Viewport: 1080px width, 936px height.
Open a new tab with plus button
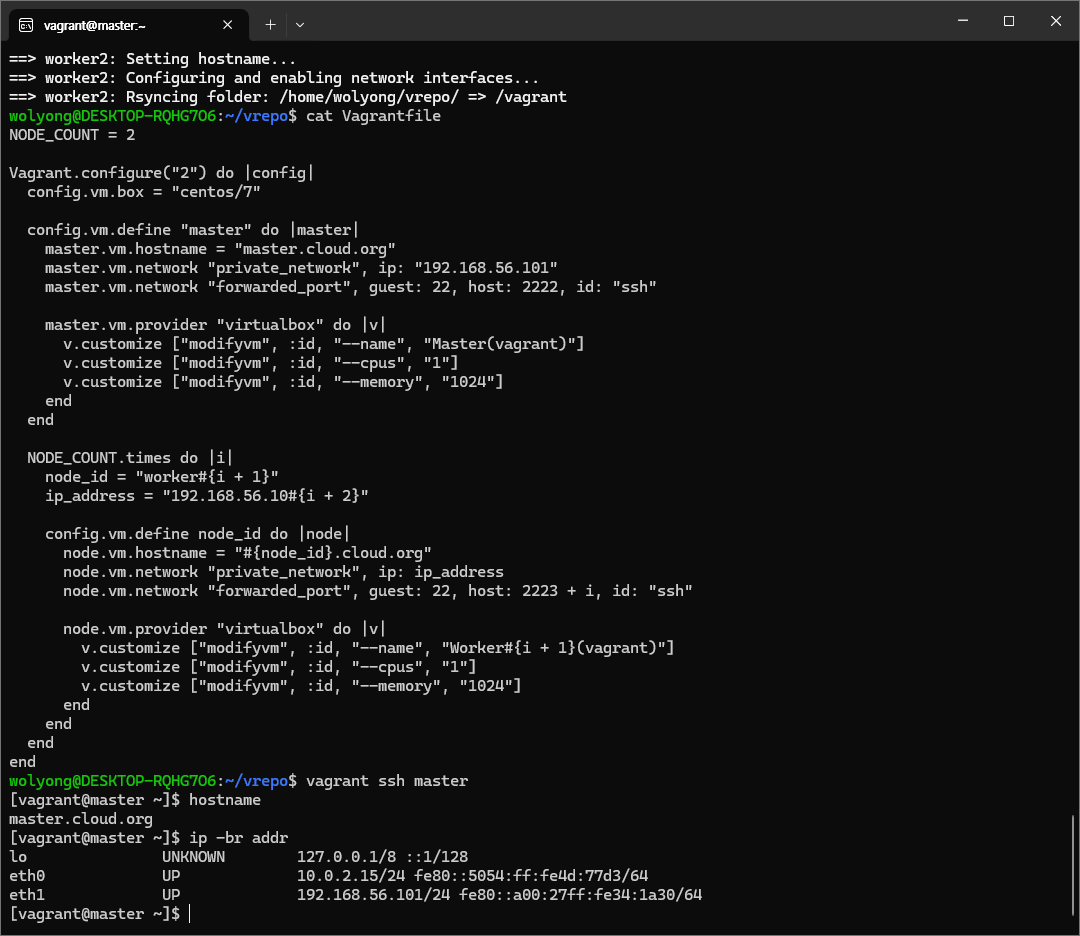pos(270,24)
